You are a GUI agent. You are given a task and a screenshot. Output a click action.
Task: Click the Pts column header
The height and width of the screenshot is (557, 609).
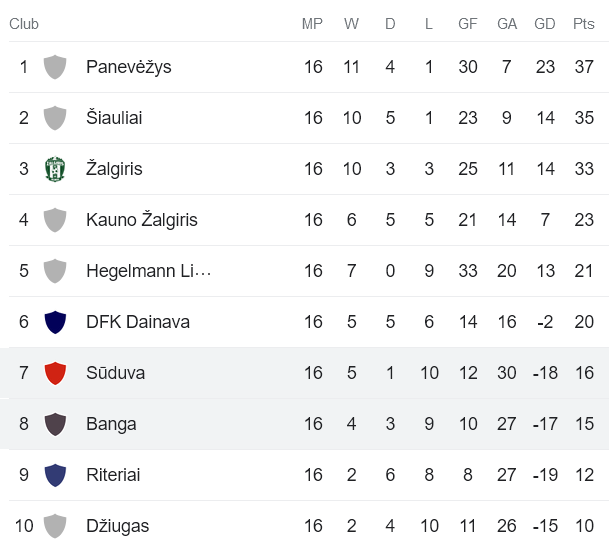pyautogui.click(x=583, y=24)
